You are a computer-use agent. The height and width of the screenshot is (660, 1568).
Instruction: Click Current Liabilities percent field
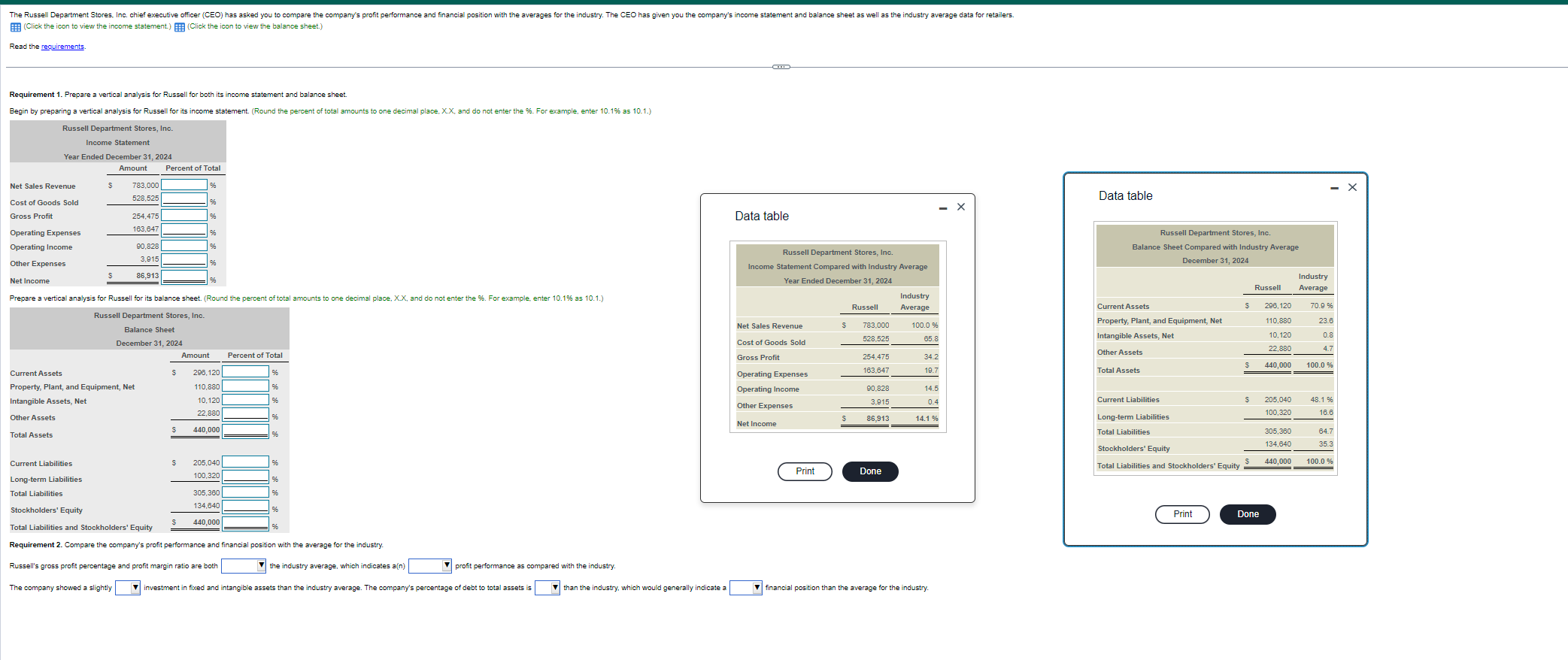[x=245, y=462]
